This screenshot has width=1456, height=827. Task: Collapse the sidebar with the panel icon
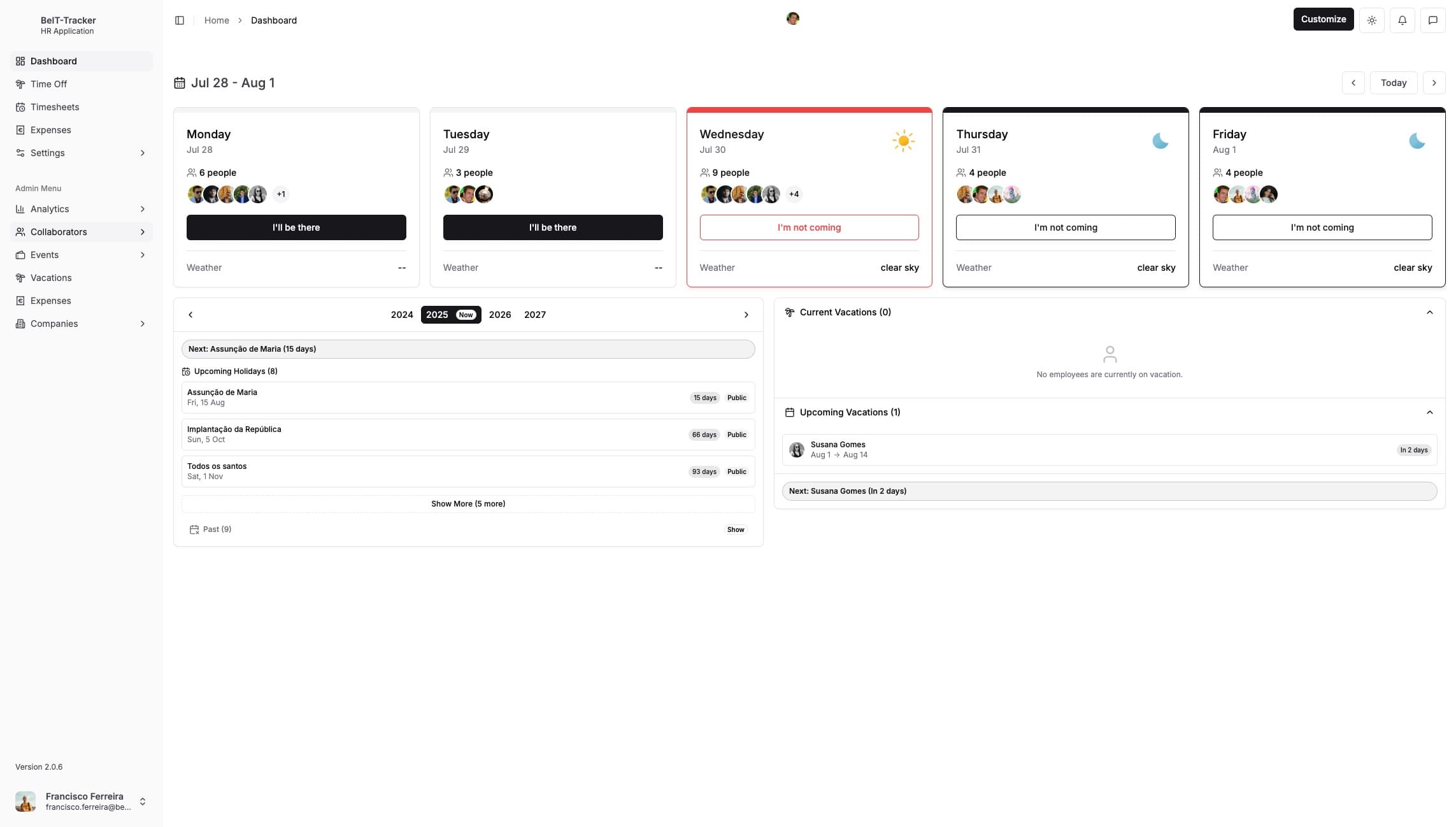tap(180, 20)
